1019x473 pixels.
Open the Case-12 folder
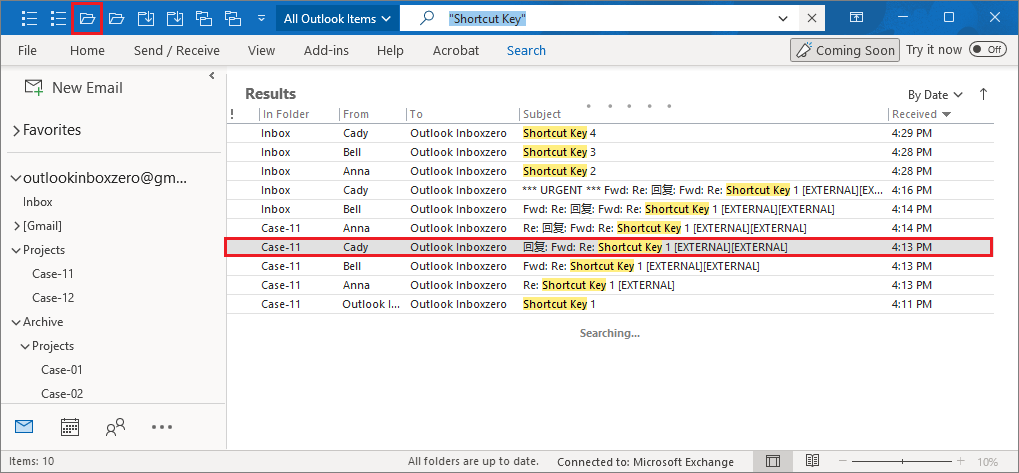click(x=53, y=297)
